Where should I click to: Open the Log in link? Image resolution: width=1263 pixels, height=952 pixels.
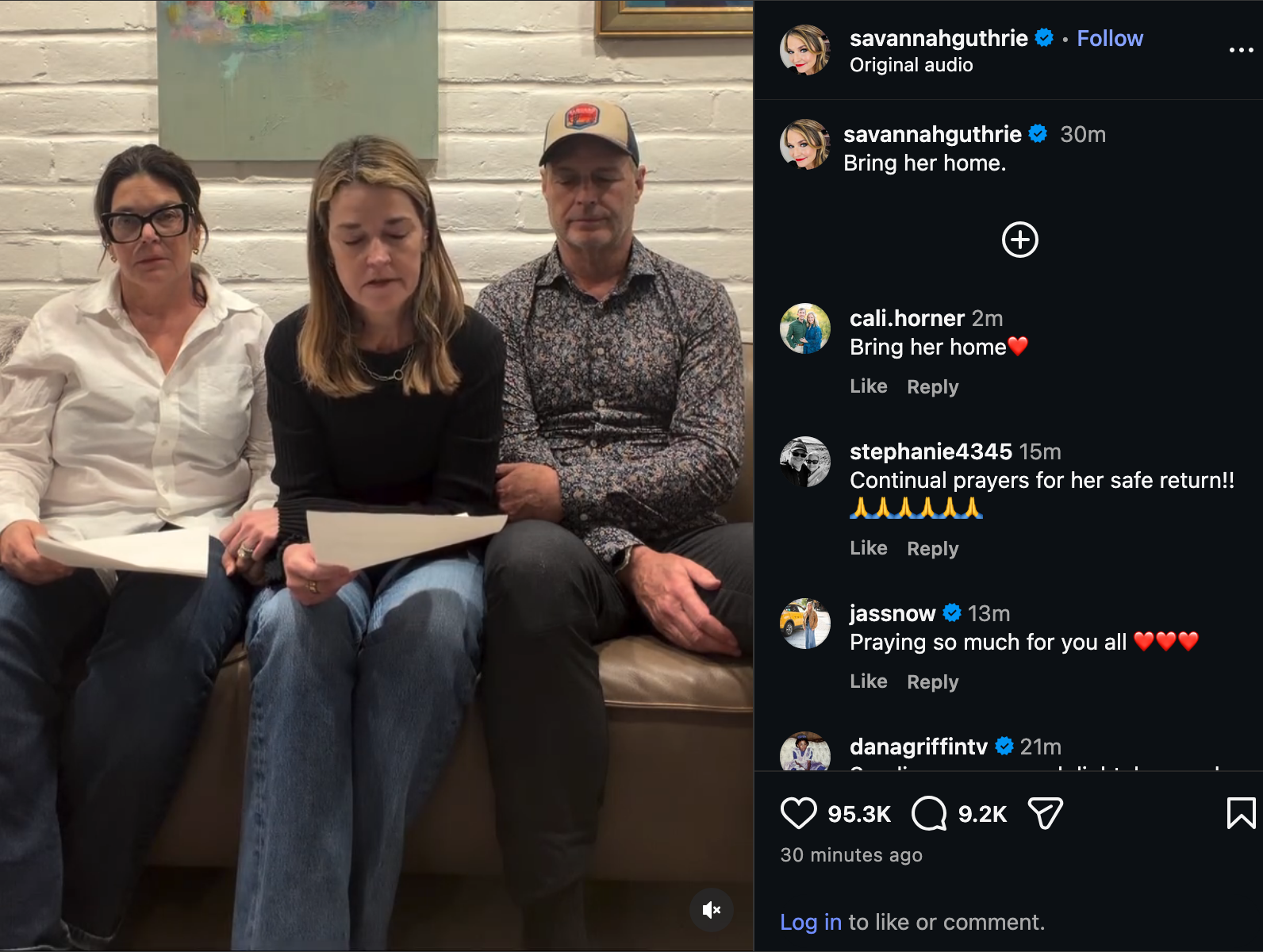pyautogui.click(x=811, y=922)
